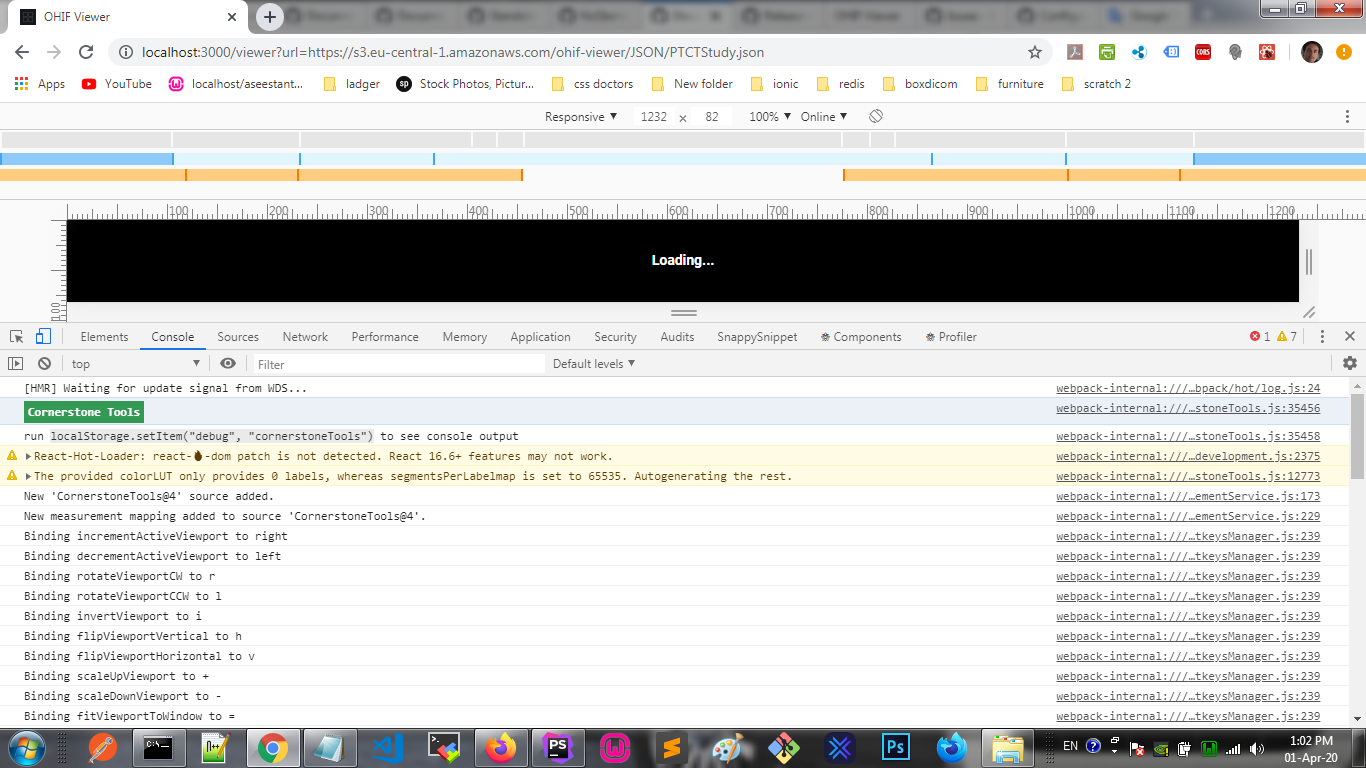The height and width of the screenshot is (768, 1366).
Task: Open the DevTools three-dot menu
Action: 1322,337
